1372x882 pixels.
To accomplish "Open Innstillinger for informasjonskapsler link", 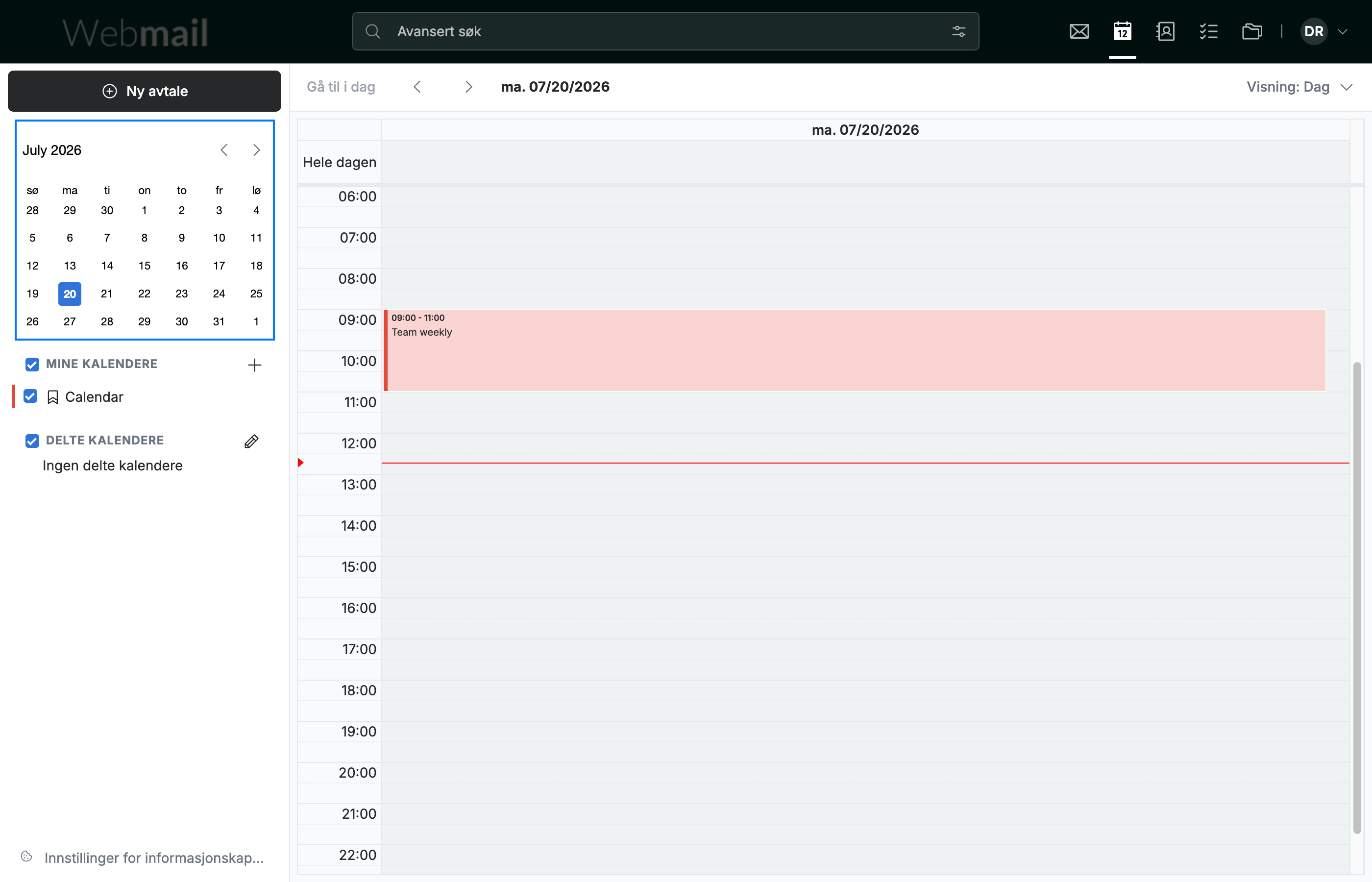I will 154,858.
